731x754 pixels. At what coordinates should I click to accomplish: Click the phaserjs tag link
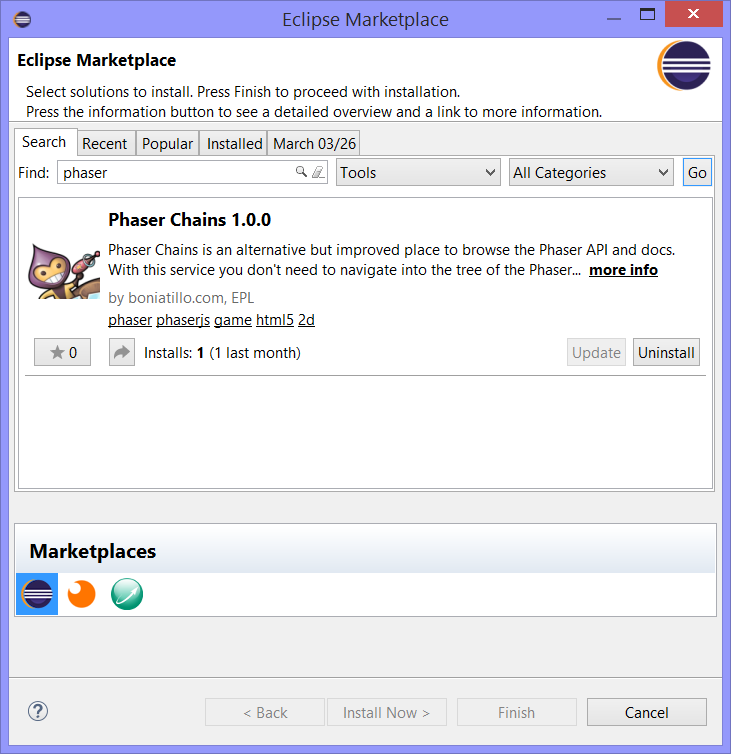point(183,320)
